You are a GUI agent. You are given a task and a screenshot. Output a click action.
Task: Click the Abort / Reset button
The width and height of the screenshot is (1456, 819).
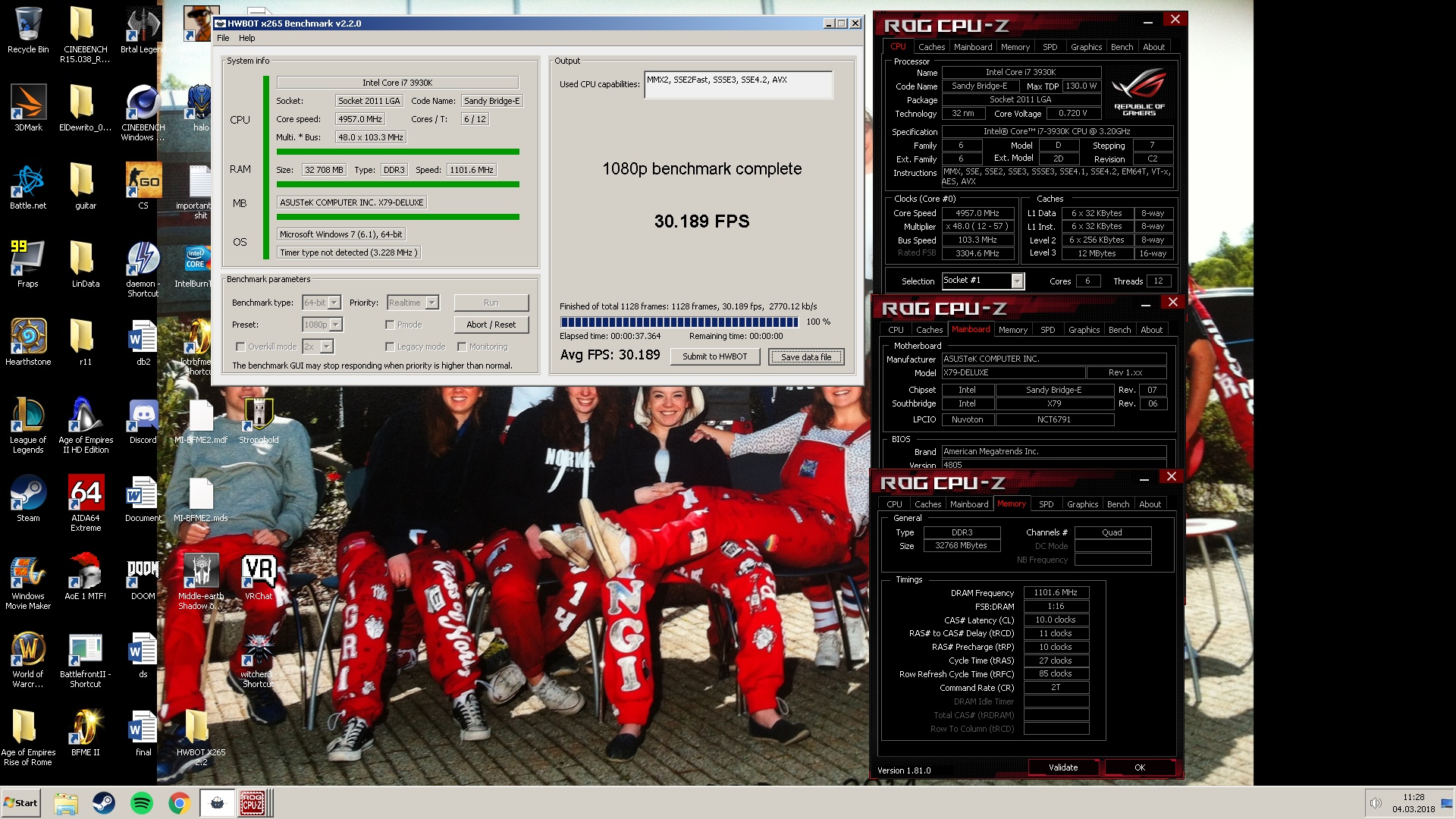[491, 325]
